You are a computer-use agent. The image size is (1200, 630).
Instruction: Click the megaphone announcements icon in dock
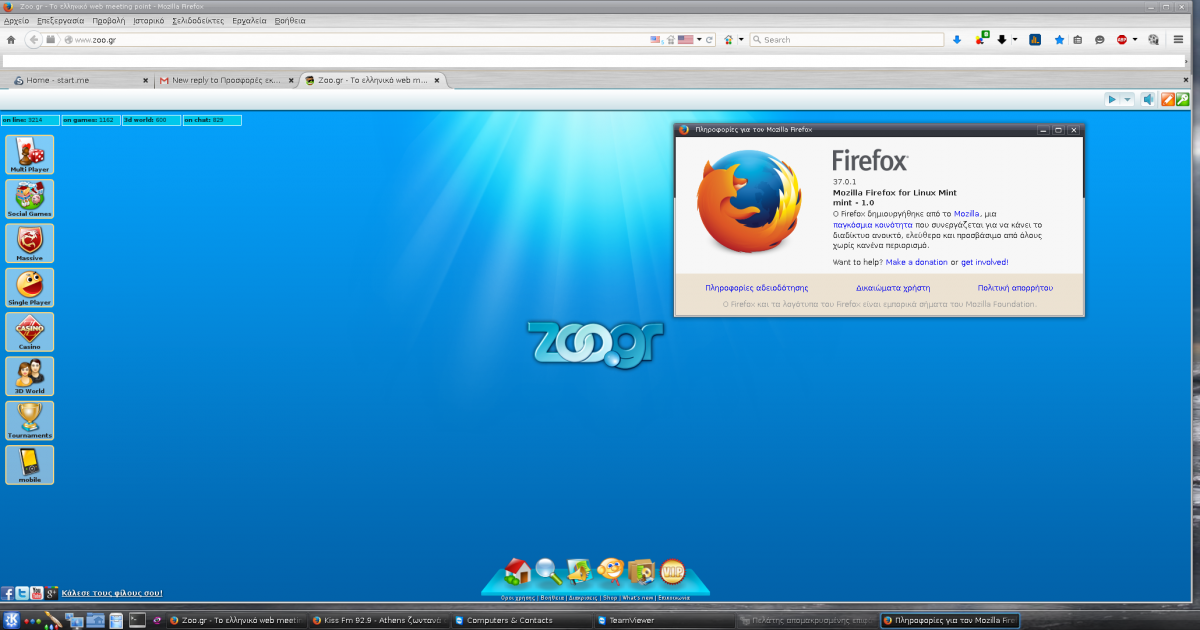click(x=579, y=571)
